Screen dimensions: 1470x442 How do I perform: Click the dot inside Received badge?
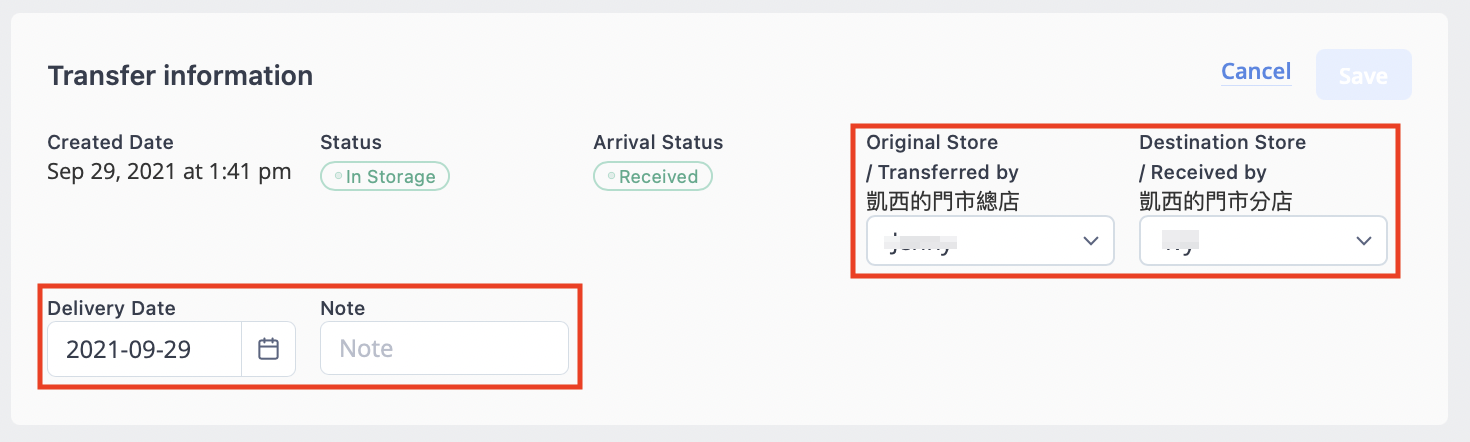[x=611, y=177]
